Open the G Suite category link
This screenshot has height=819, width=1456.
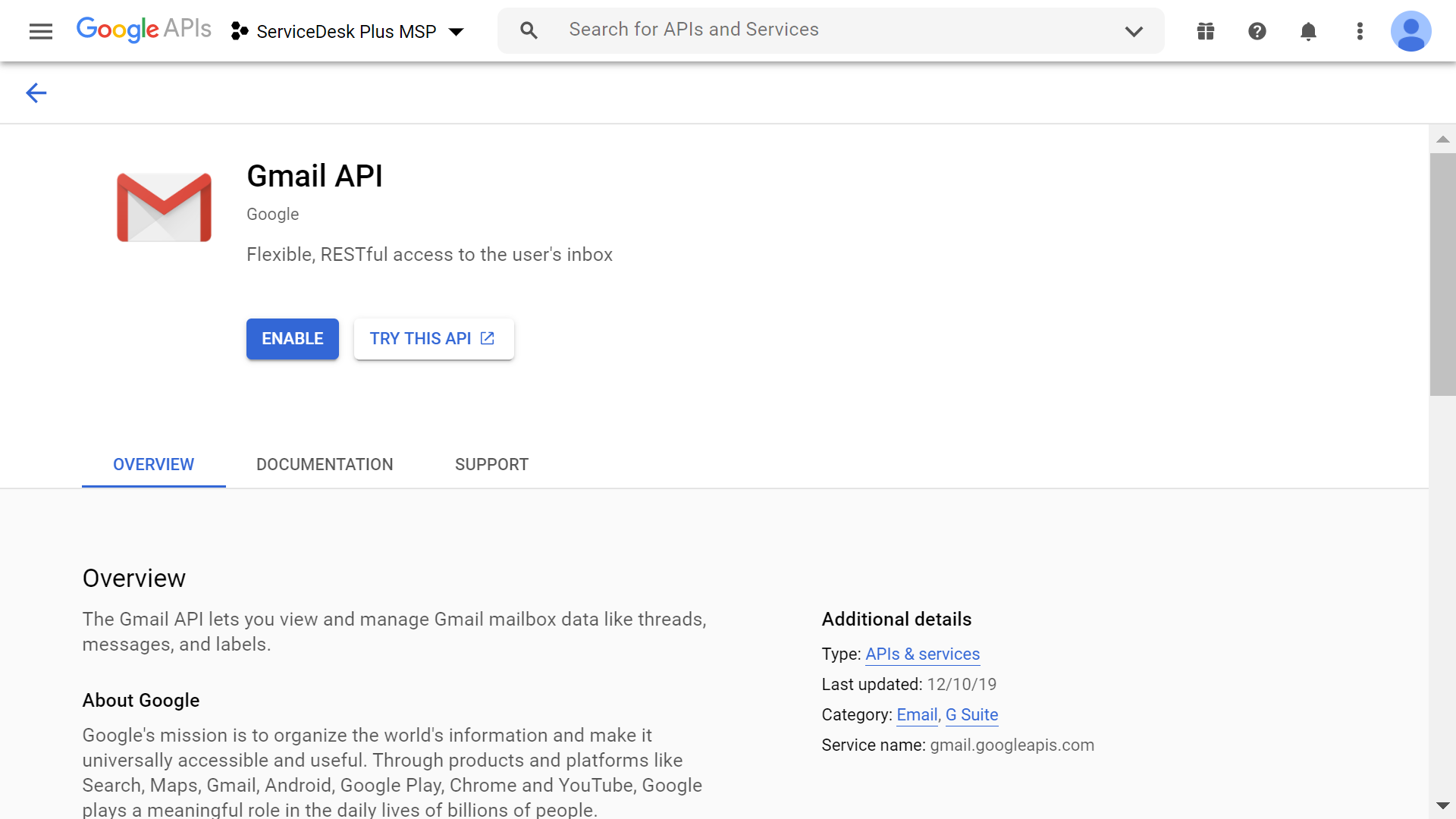pos(971,714)
